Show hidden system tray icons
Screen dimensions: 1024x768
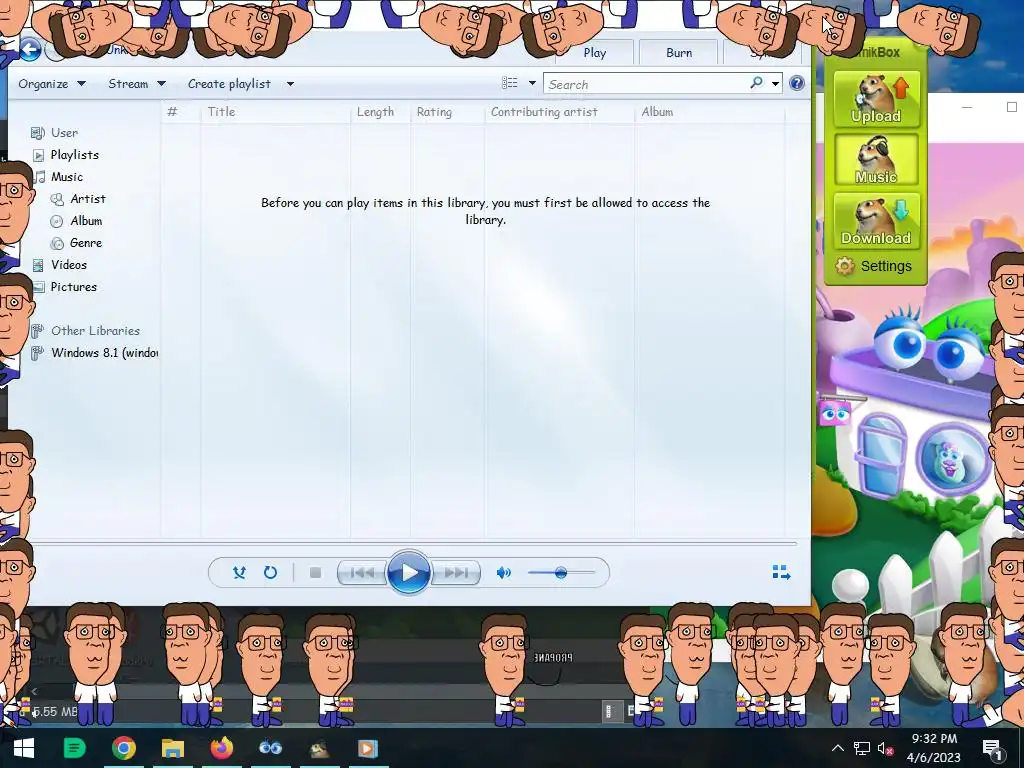(838, 748)
